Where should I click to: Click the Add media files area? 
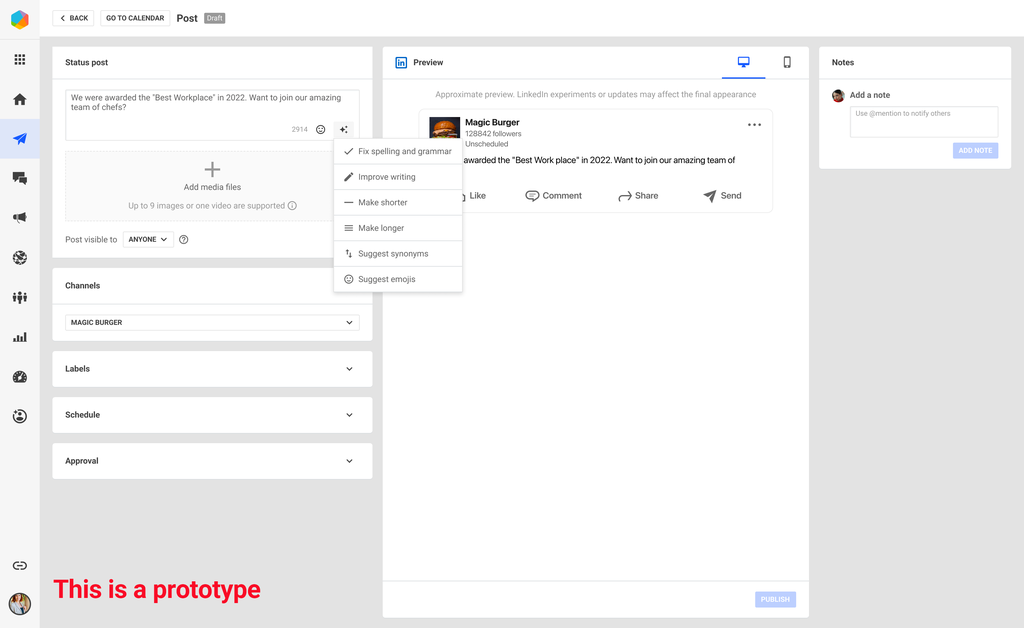click(212, 177)
